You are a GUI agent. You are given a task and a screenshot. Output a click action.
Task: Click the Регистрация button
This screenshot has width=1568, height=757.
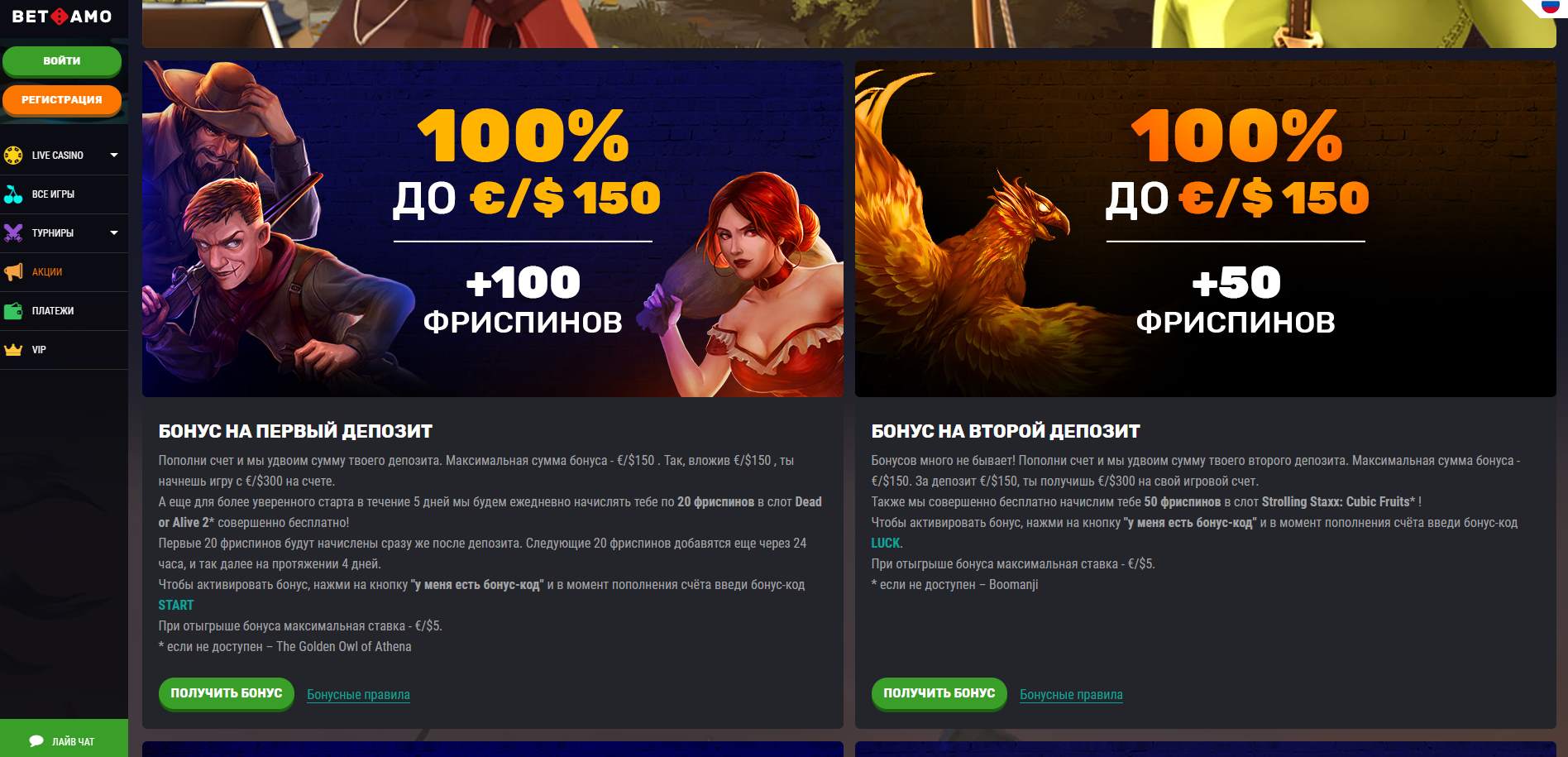click(62, 100)
